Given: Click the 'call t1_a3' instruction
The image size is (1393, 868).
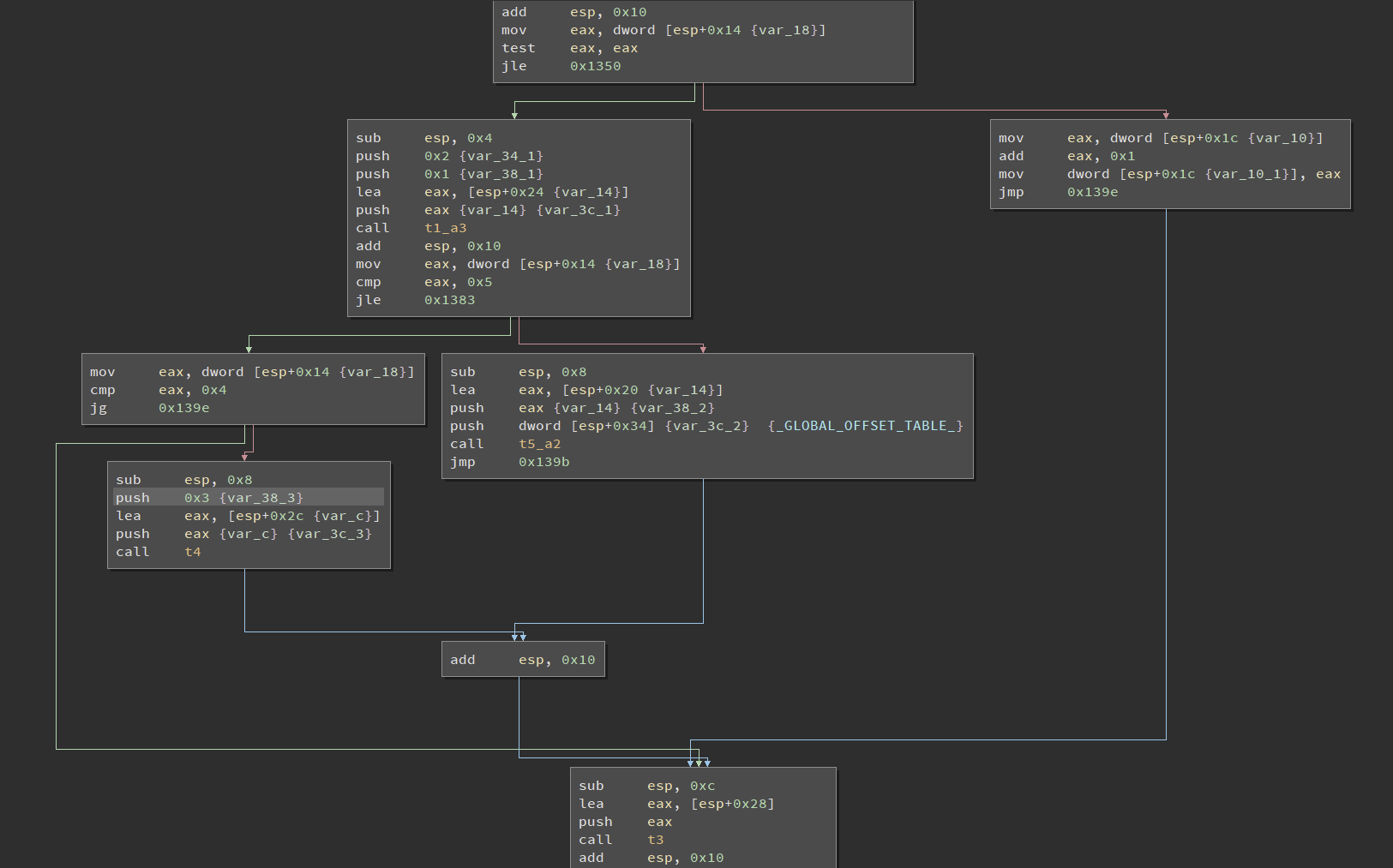Looking at the screenshot, I should [411, 228].
